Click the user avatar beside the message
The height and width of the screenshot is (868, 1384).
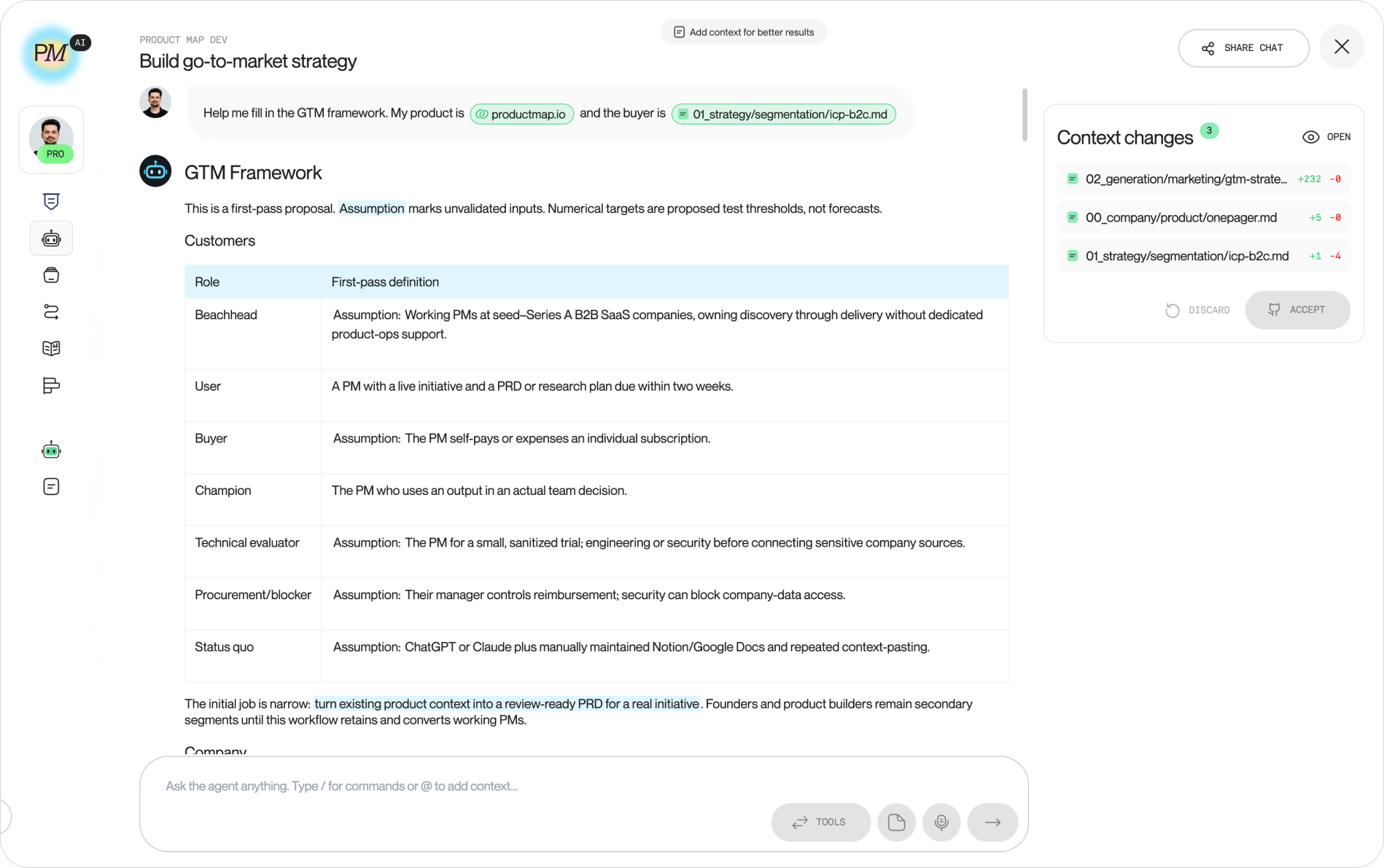click(x=155, y=102)
